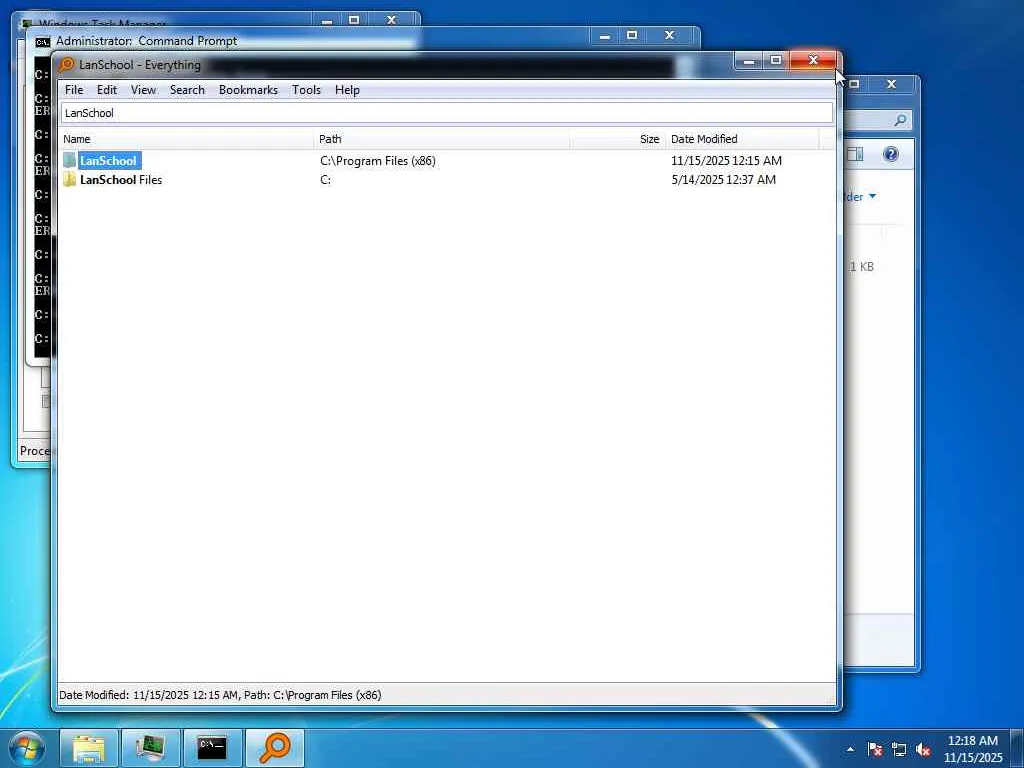Switch to Everything taskbar button
Viewport: 1024px width, 768px height.
[274, 748]
